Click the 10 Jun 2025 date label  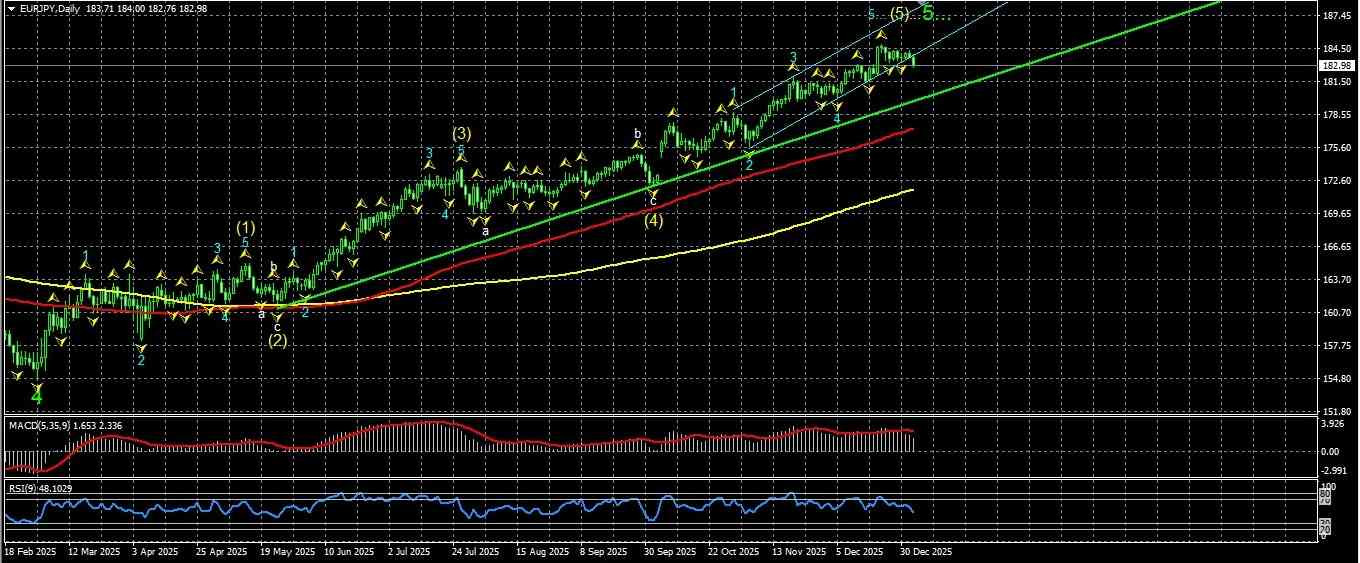tap(351, 551)
